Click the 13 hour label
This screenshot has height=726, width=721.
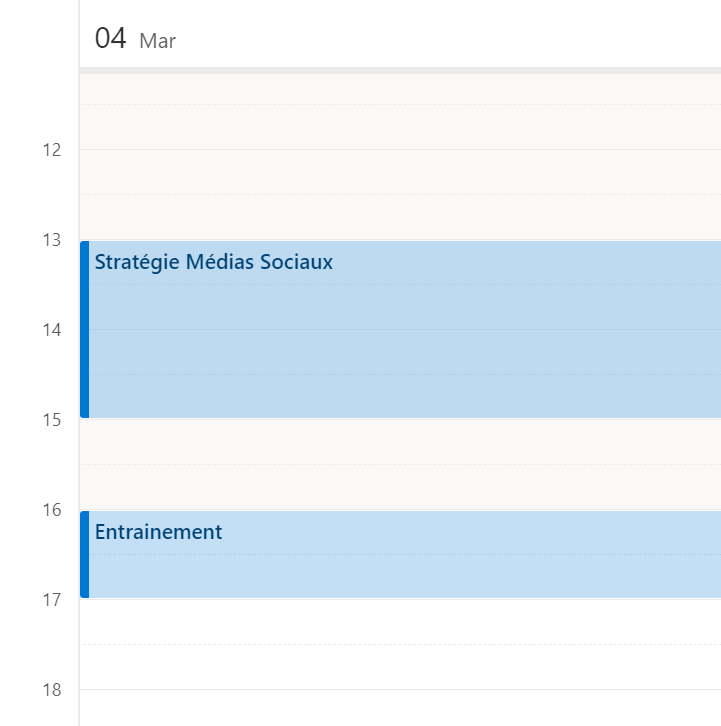click(x=52, y=240)
